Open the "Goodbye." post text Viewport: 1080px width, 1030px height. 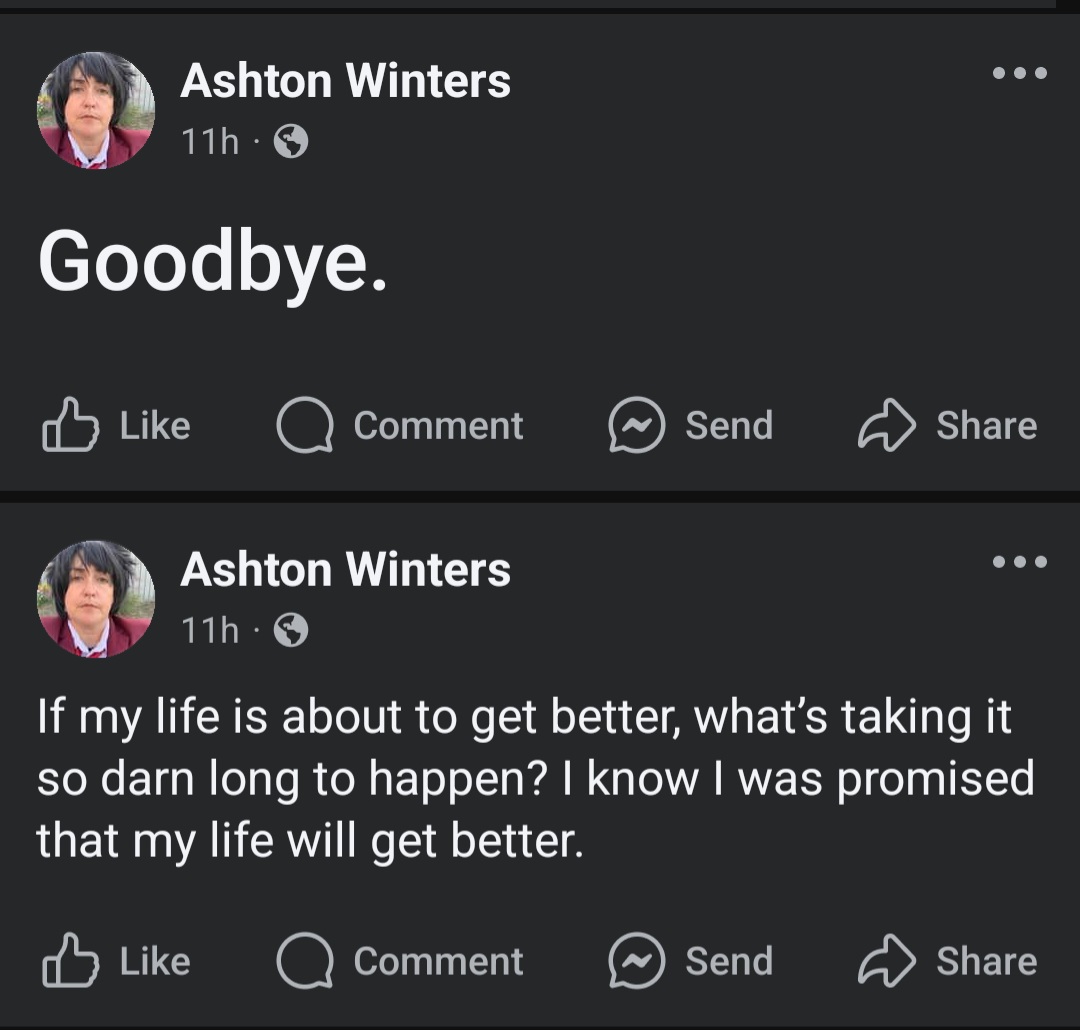(212, 262)
